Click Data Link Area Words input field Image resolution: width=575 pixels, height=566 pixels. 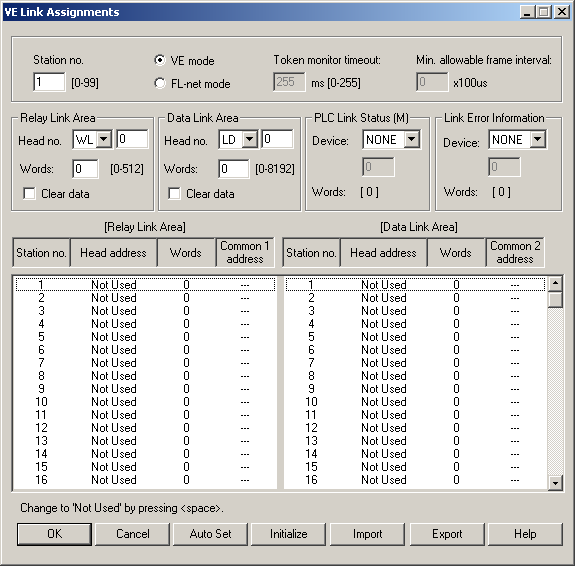[234, 169]
